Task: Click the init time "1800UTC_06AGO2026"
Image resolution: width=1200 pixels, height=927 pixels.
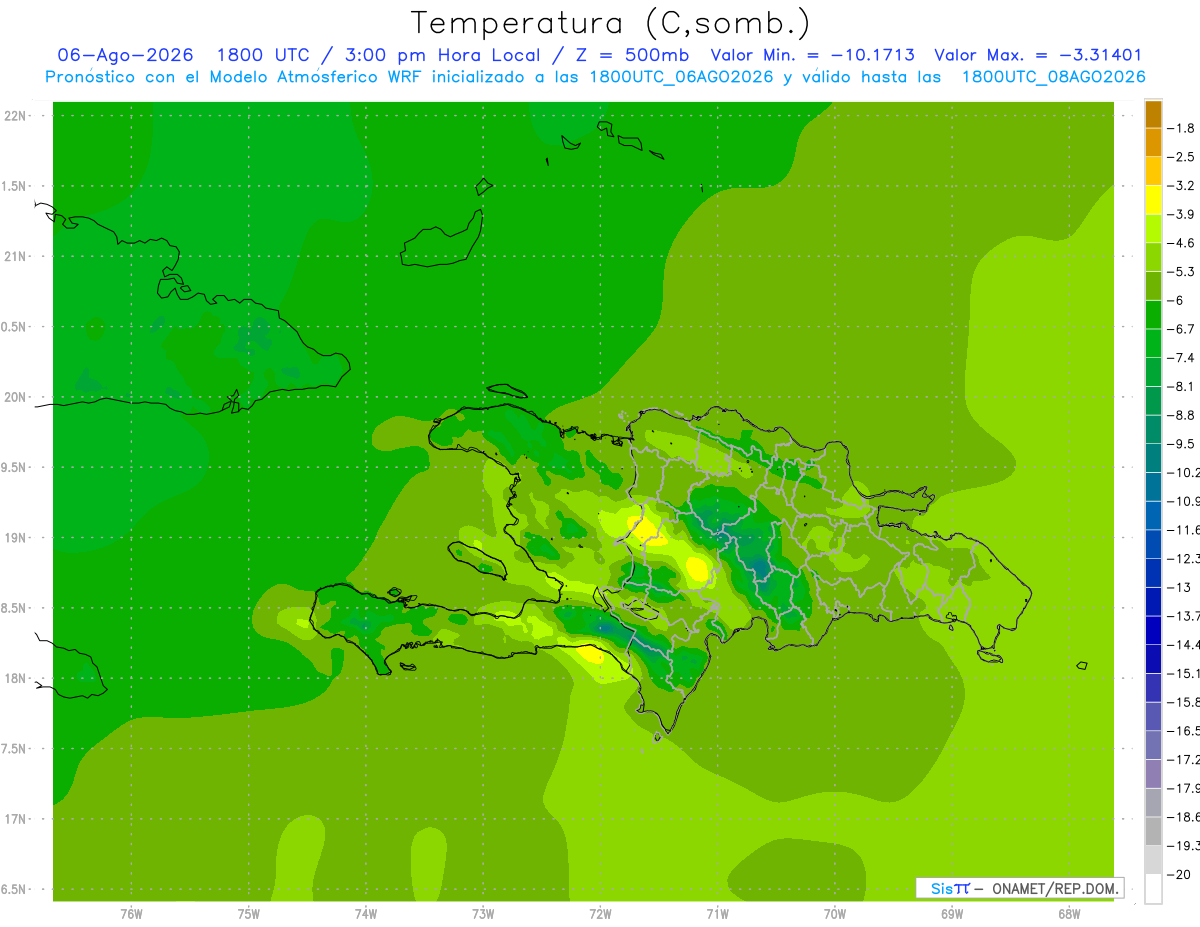Action: (681, 77)
